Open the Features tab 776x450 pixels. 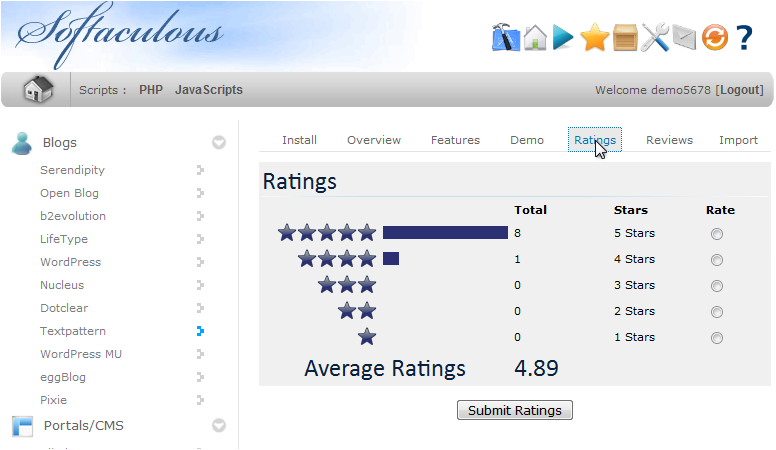[455, 140]
